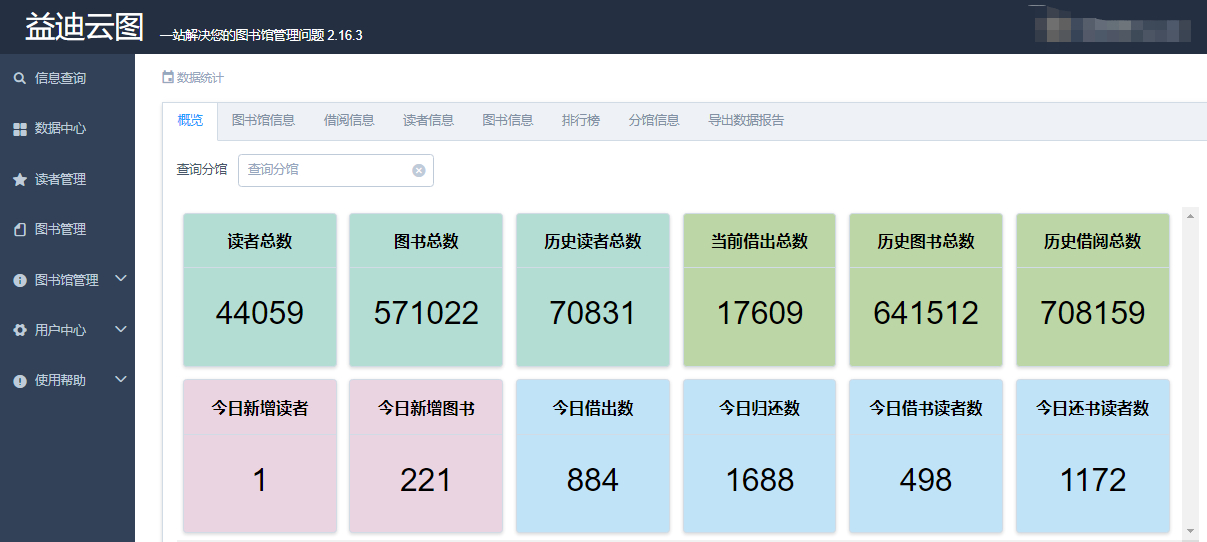The image size is (1207, 542).
Task: Click the info icon beside 图书馆管理
Action: point(19,281)
